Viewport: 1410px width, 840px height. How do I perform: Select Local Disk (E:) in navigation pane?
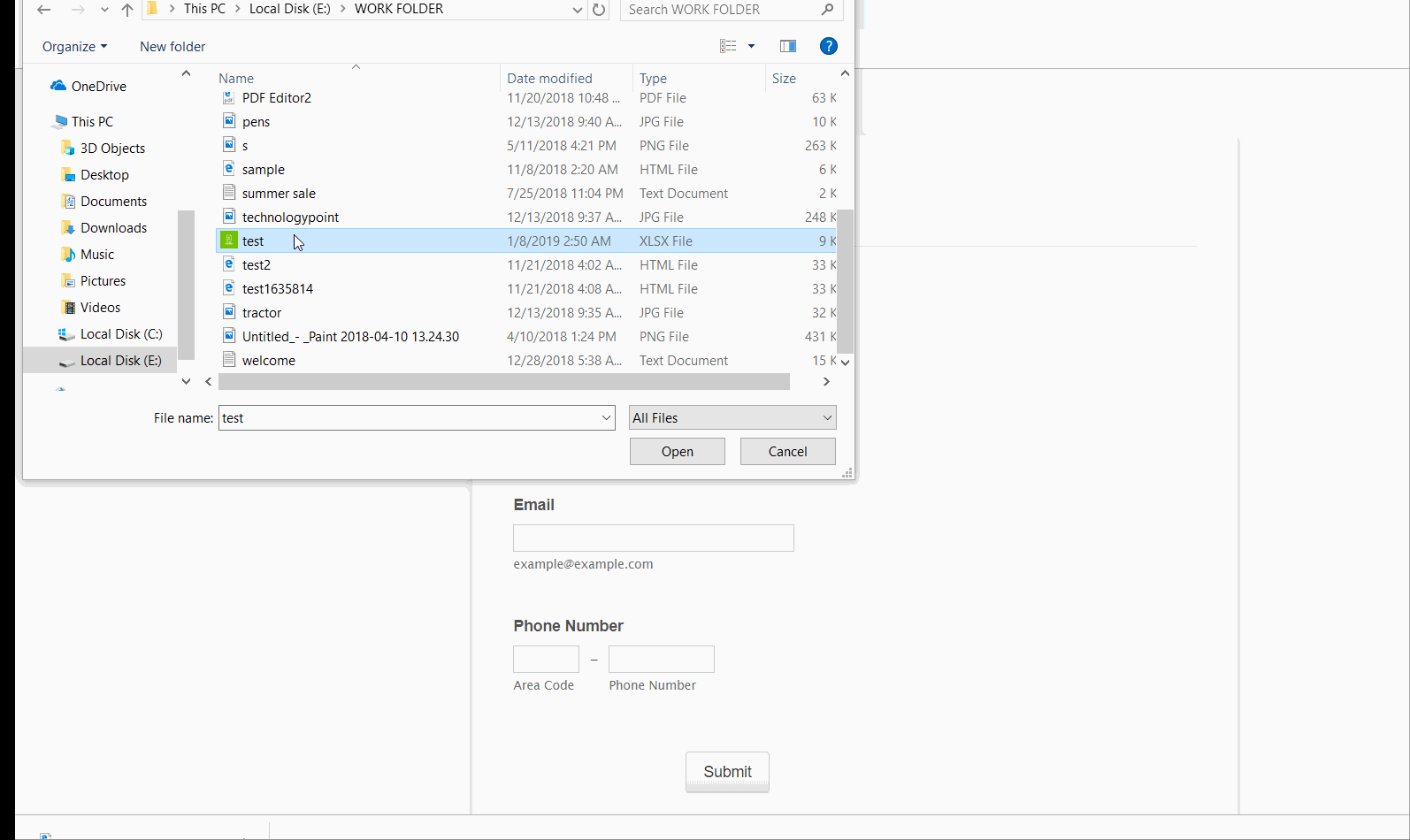(x=100, y=360)
